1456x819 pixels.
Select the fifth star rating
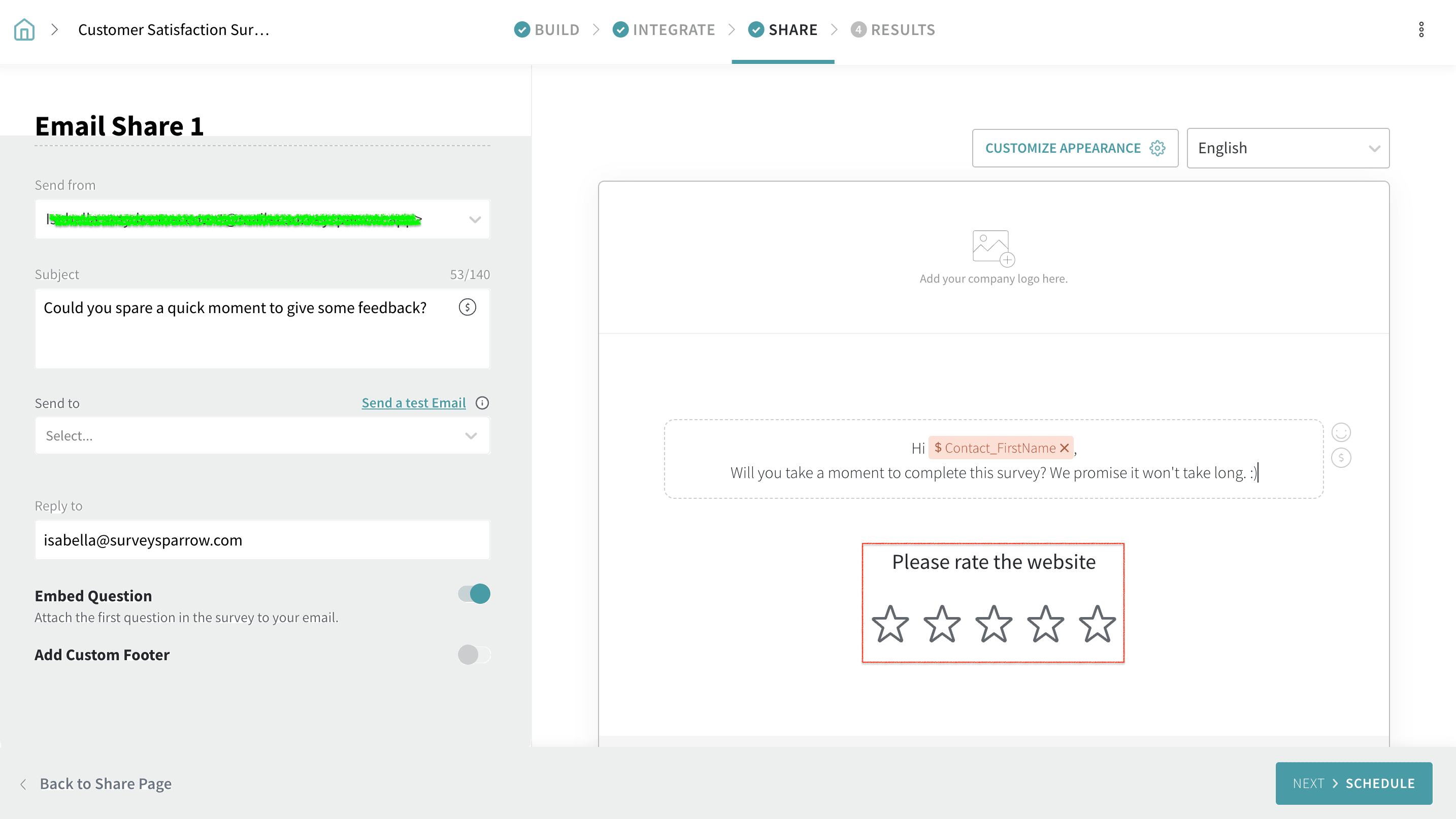pyautogui.click(x=1097, y=624)
